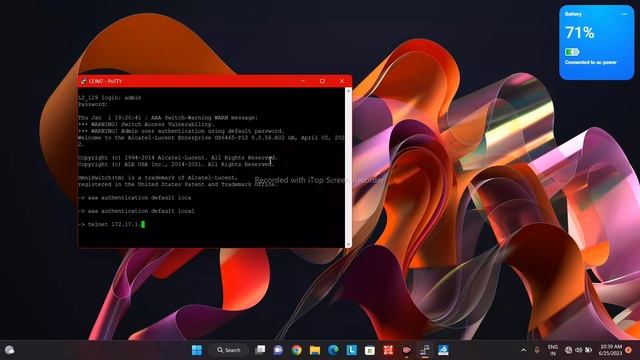Click the Battery widget title
This screenshot has width=640, height=360.
pos(573,14)
